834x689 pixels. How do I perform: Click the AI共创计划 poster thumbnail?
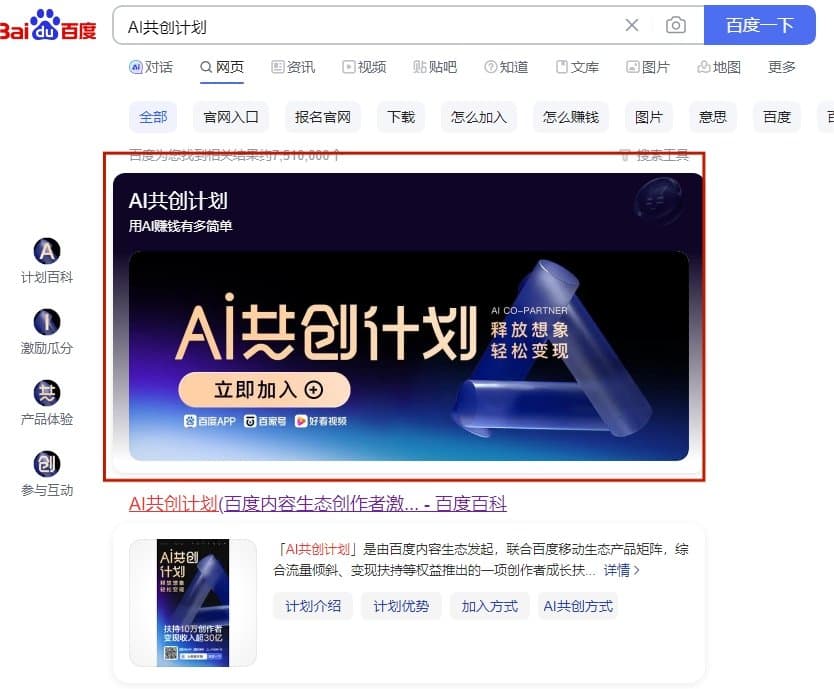click(x=193, y=603)
